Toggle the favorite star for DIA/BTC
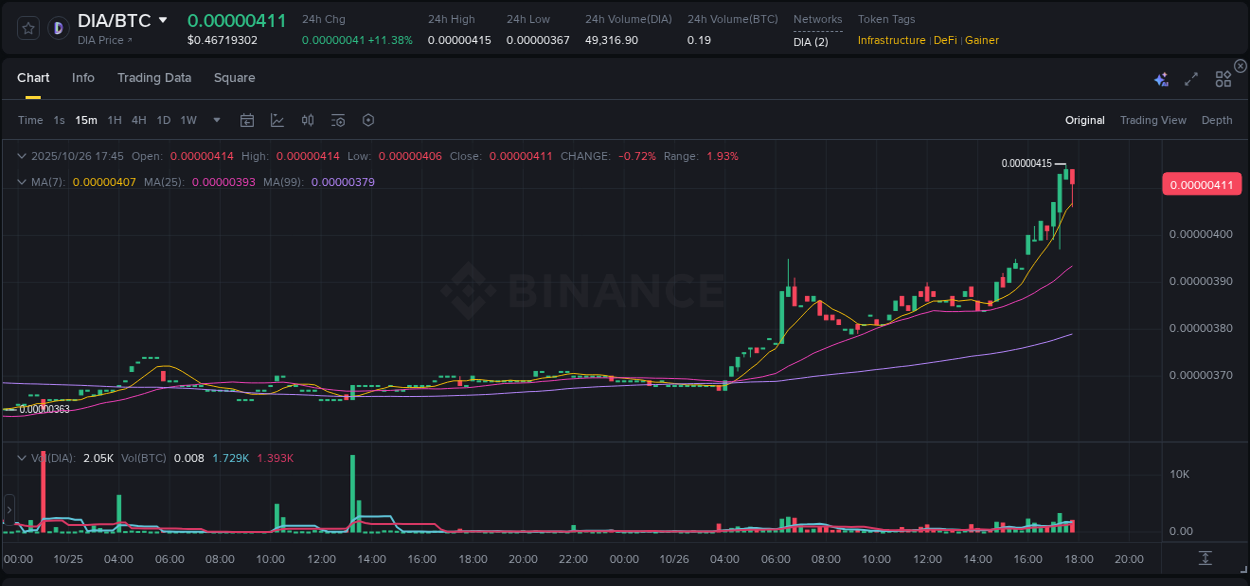Image resolution: width=1250 pixels, height=586 pixels. coord(28,28)
